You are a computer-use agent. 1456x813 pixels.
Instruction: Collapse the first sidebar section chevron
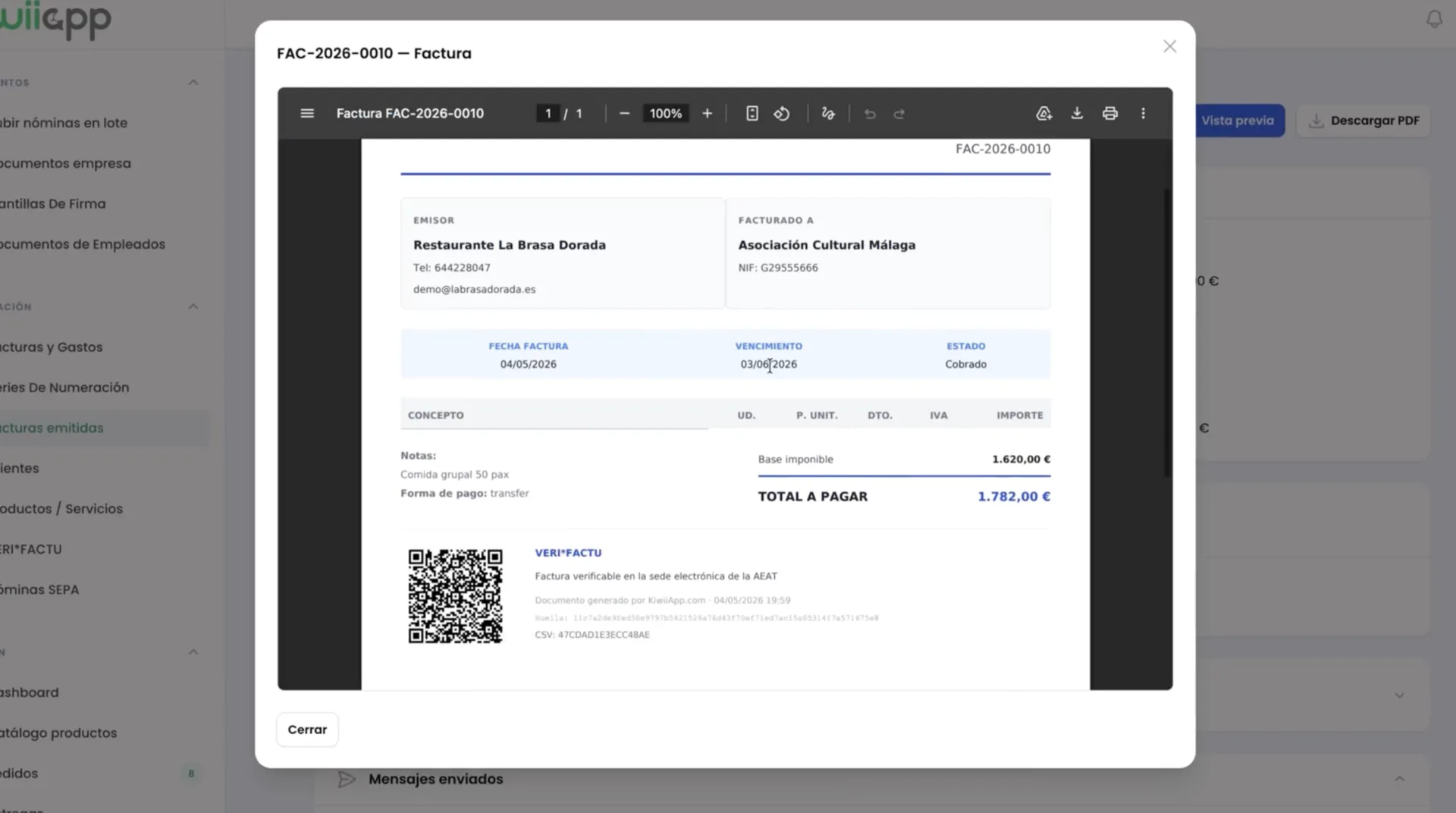pos(193,83)
